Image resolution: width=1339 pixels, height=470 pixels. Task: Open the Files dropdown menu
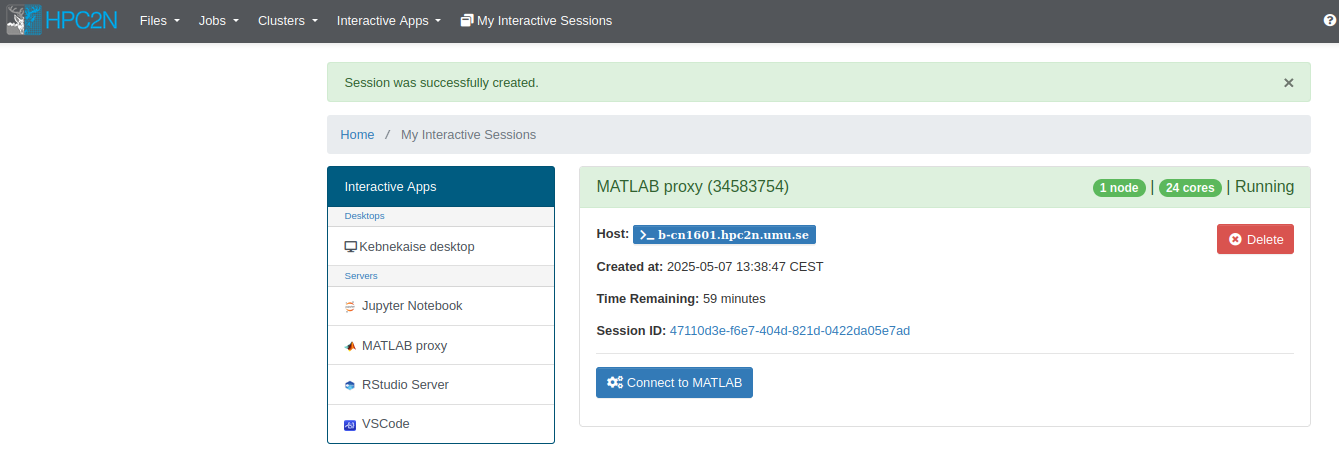(160, 20)
